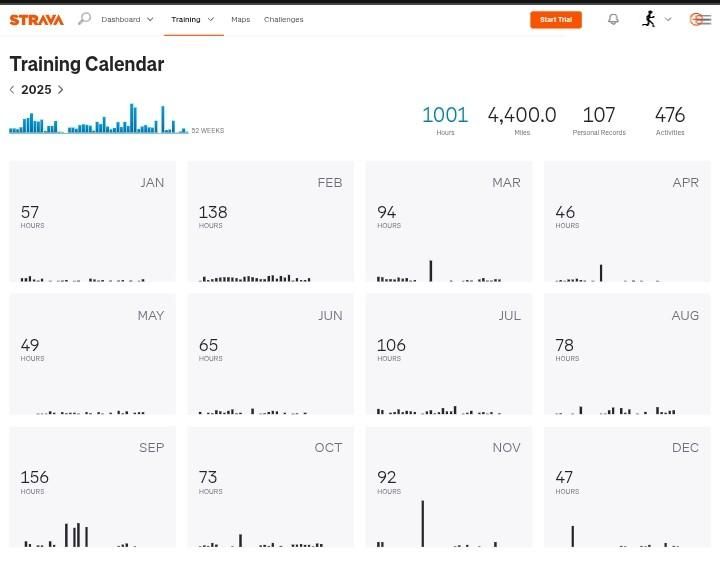Open the Challenges menu item
The width and height of the screenshot is (720, 584).
coord(283,19)
